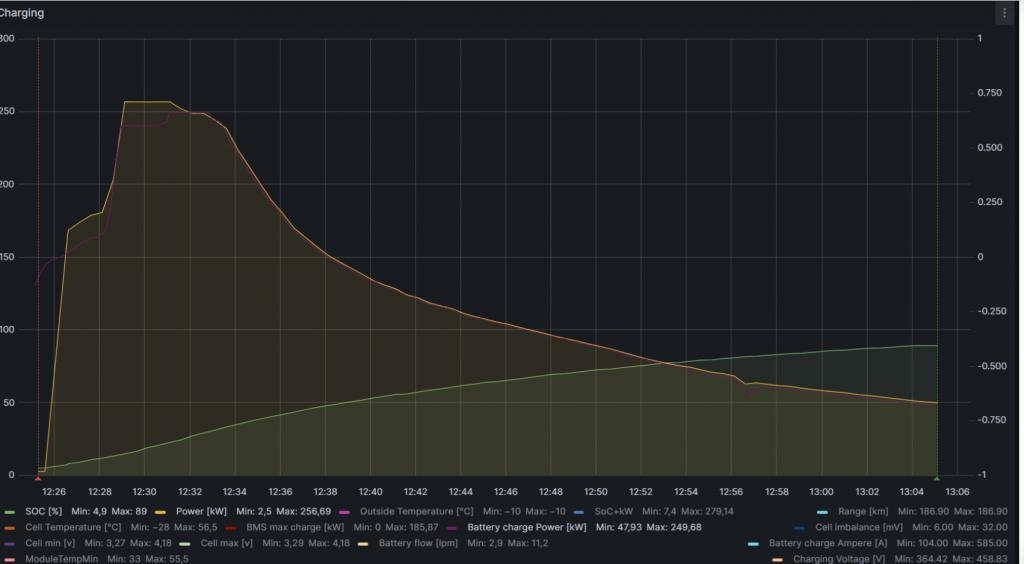Screen dimensions: 1024x564
Task: Click the power curve peak on graph
Action: [146, 102]
